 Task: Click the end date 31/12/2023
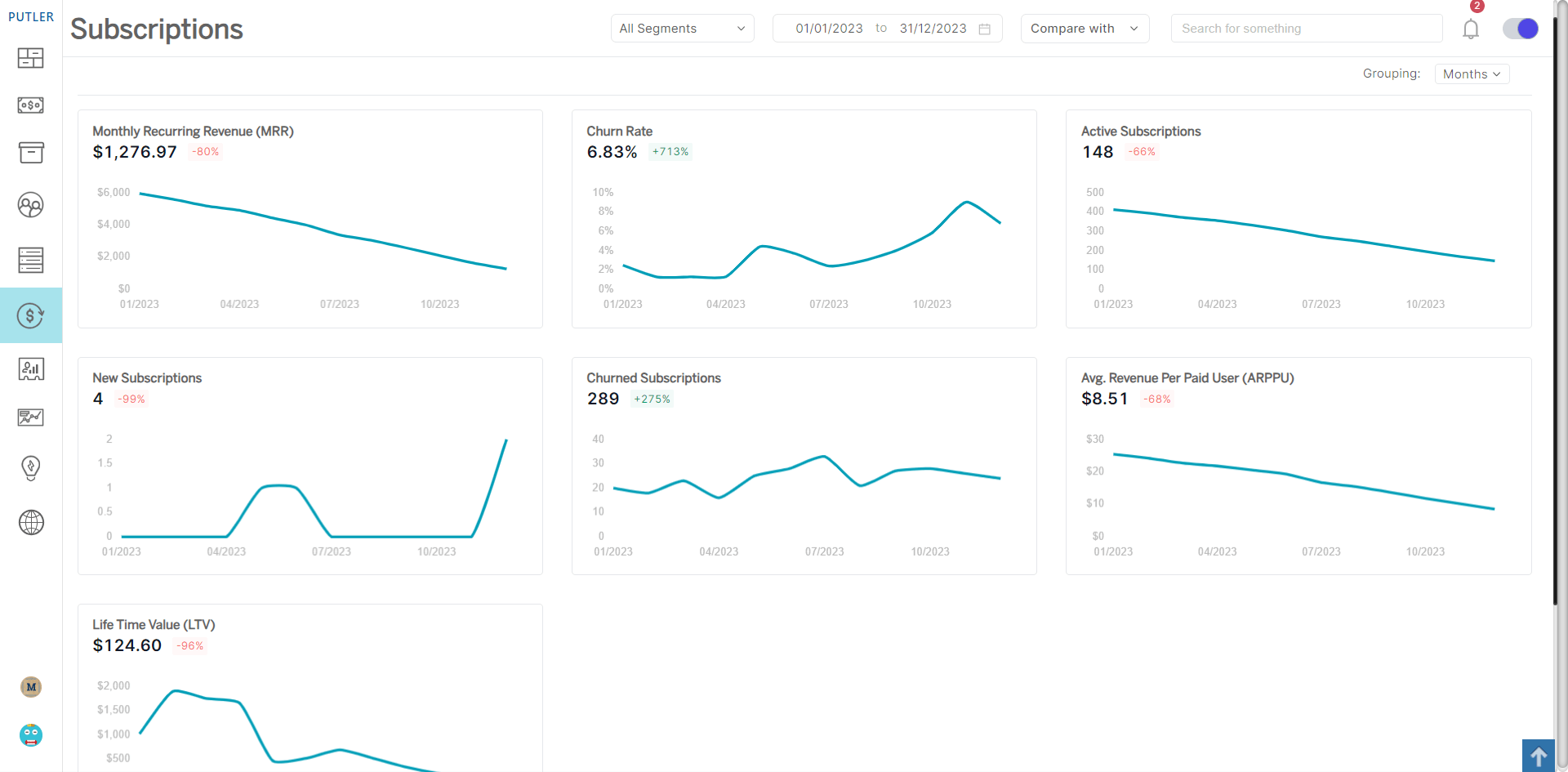pos(933,29)
